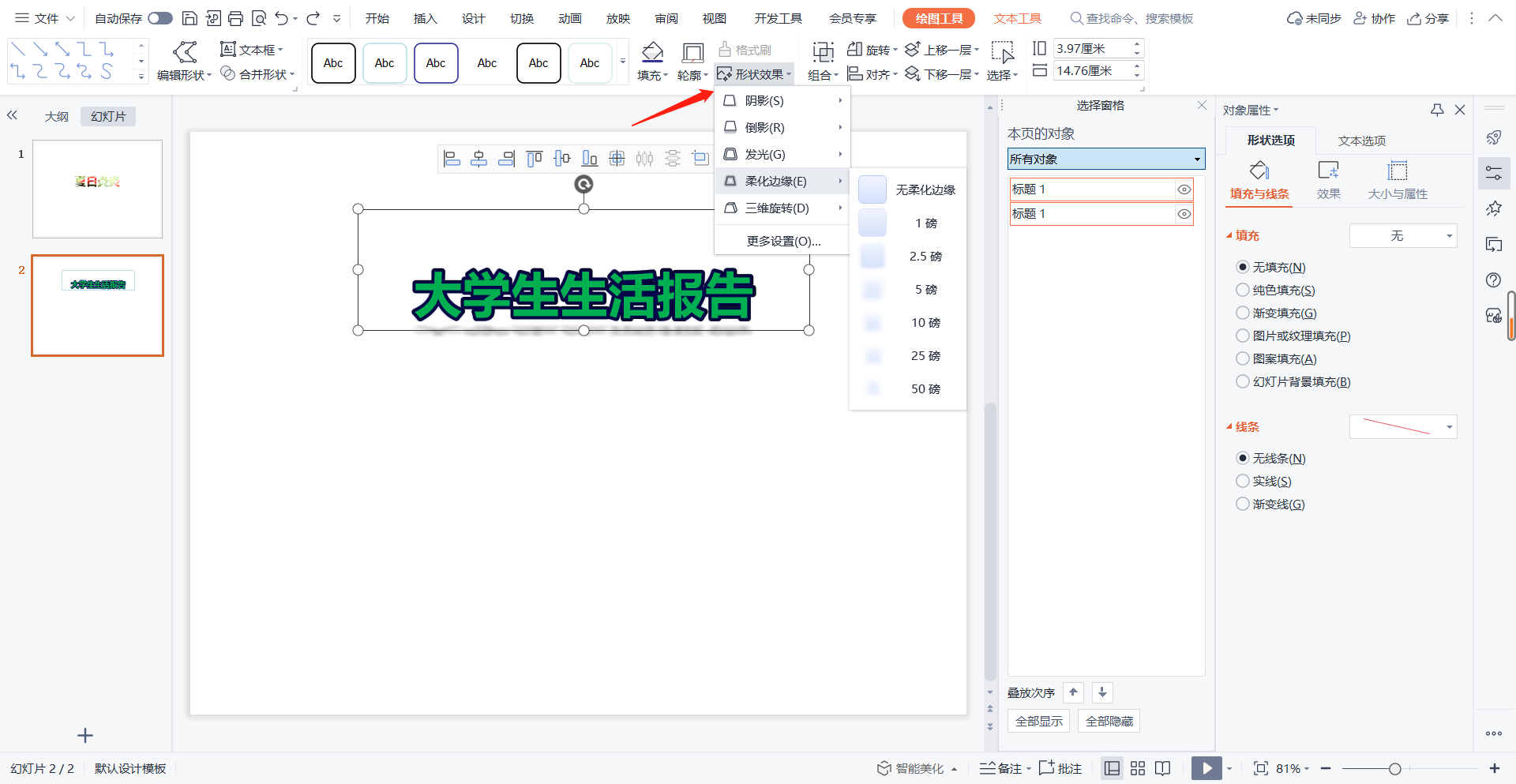Click the redo arrow icon

[x=313, y=18]
